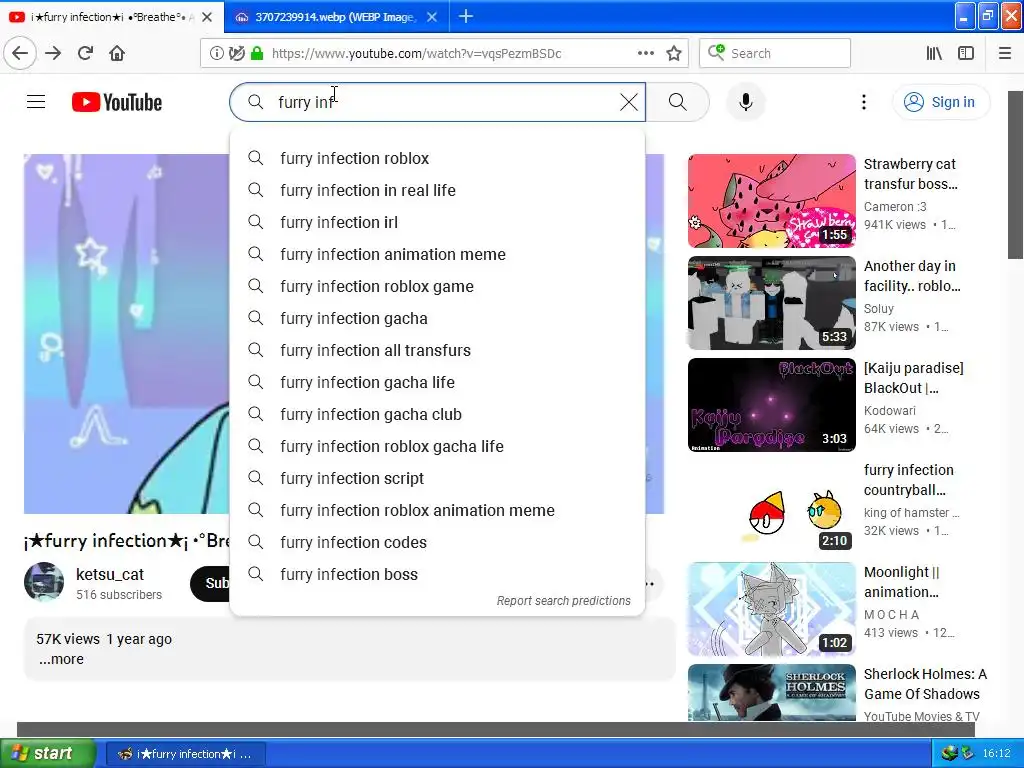
Task: Click the tracking protection shield icon
Action: click(x=236, y=54)
